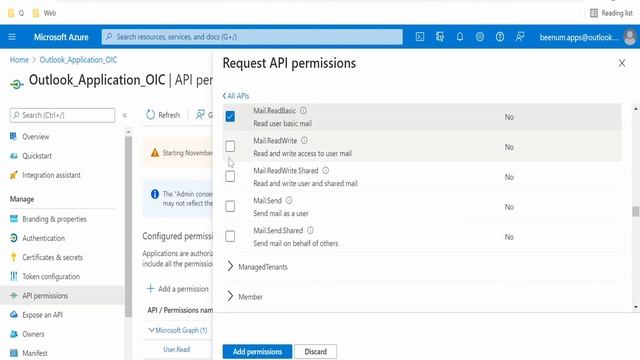Click the user account avatar
This screenshot has width=640, height=360.
(x=630, y=37)
